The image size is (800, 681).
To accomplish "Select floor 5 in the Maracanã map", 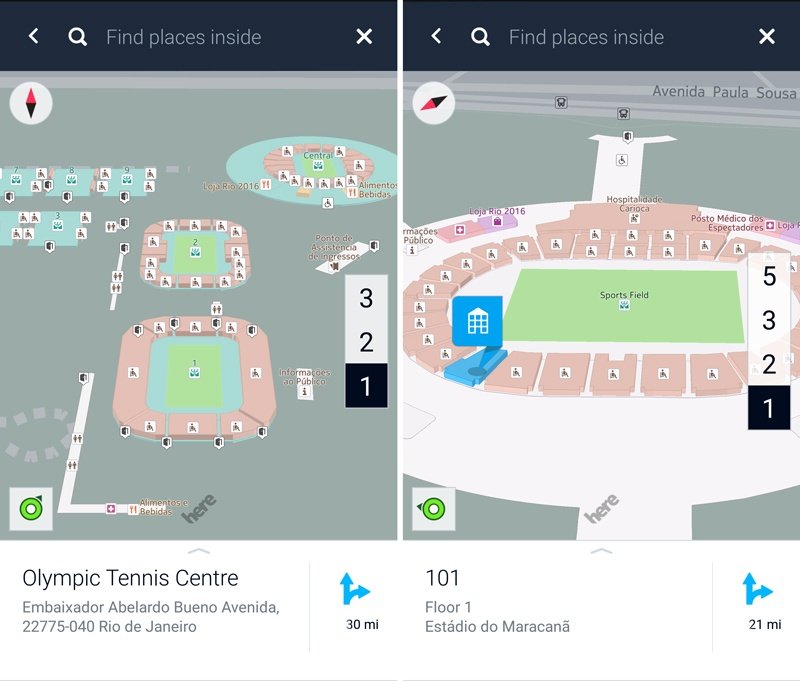I will 769,276.
